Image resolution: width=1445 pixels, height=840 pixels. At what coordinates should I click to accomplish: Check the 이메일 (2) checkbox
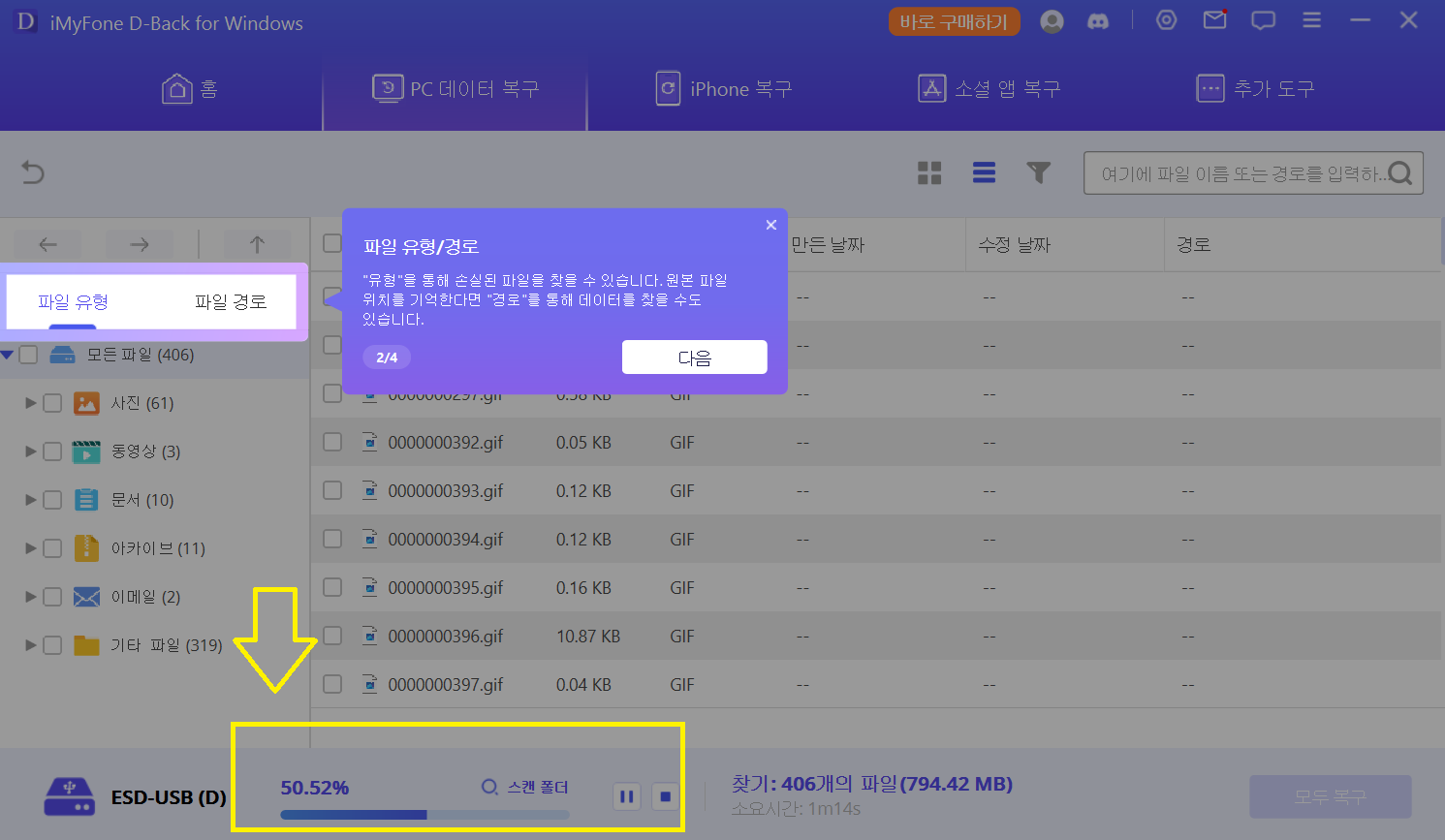point(52,597)
